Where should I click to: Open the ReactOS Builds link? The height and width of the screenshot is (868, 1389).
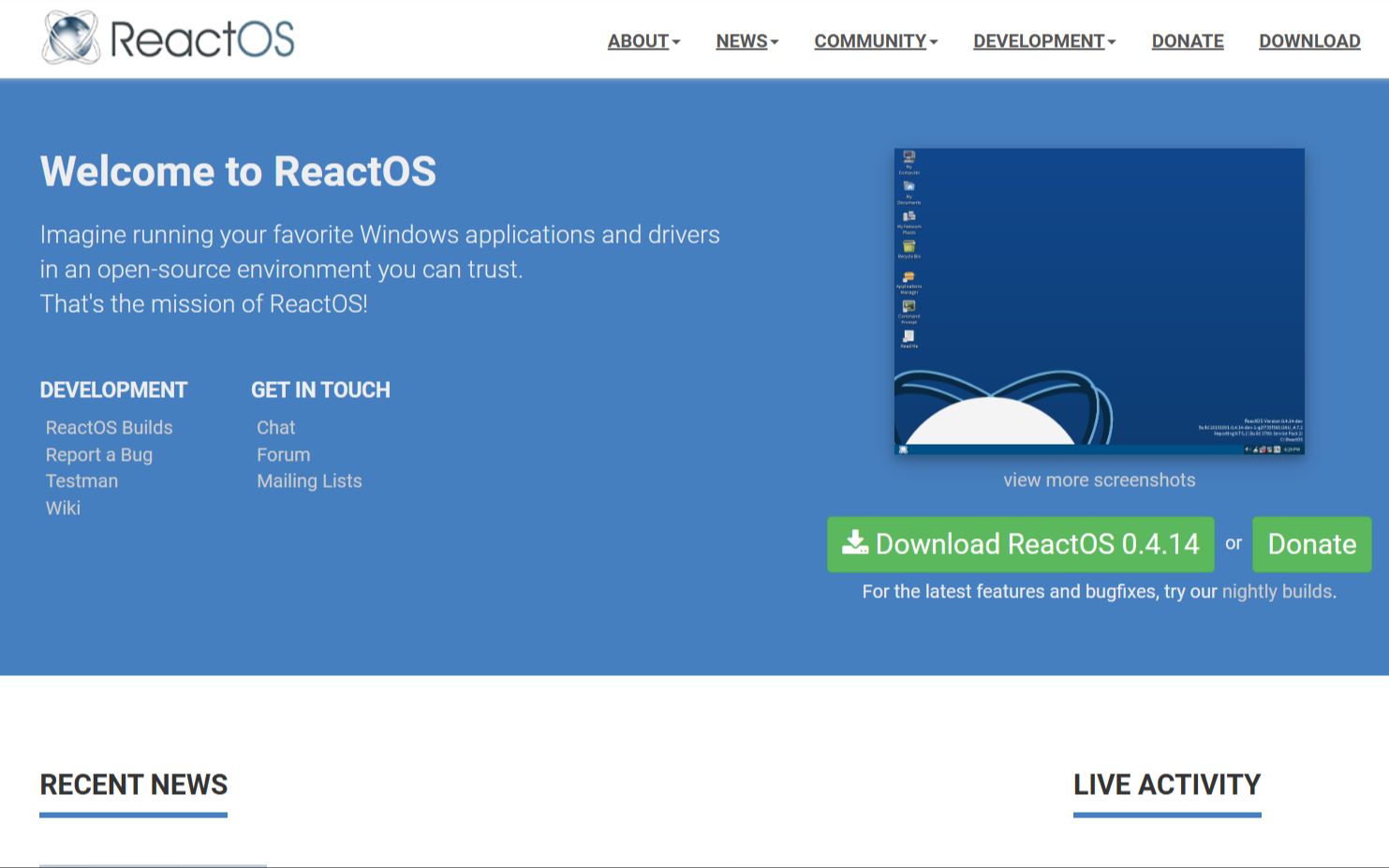tap(109, 427)
